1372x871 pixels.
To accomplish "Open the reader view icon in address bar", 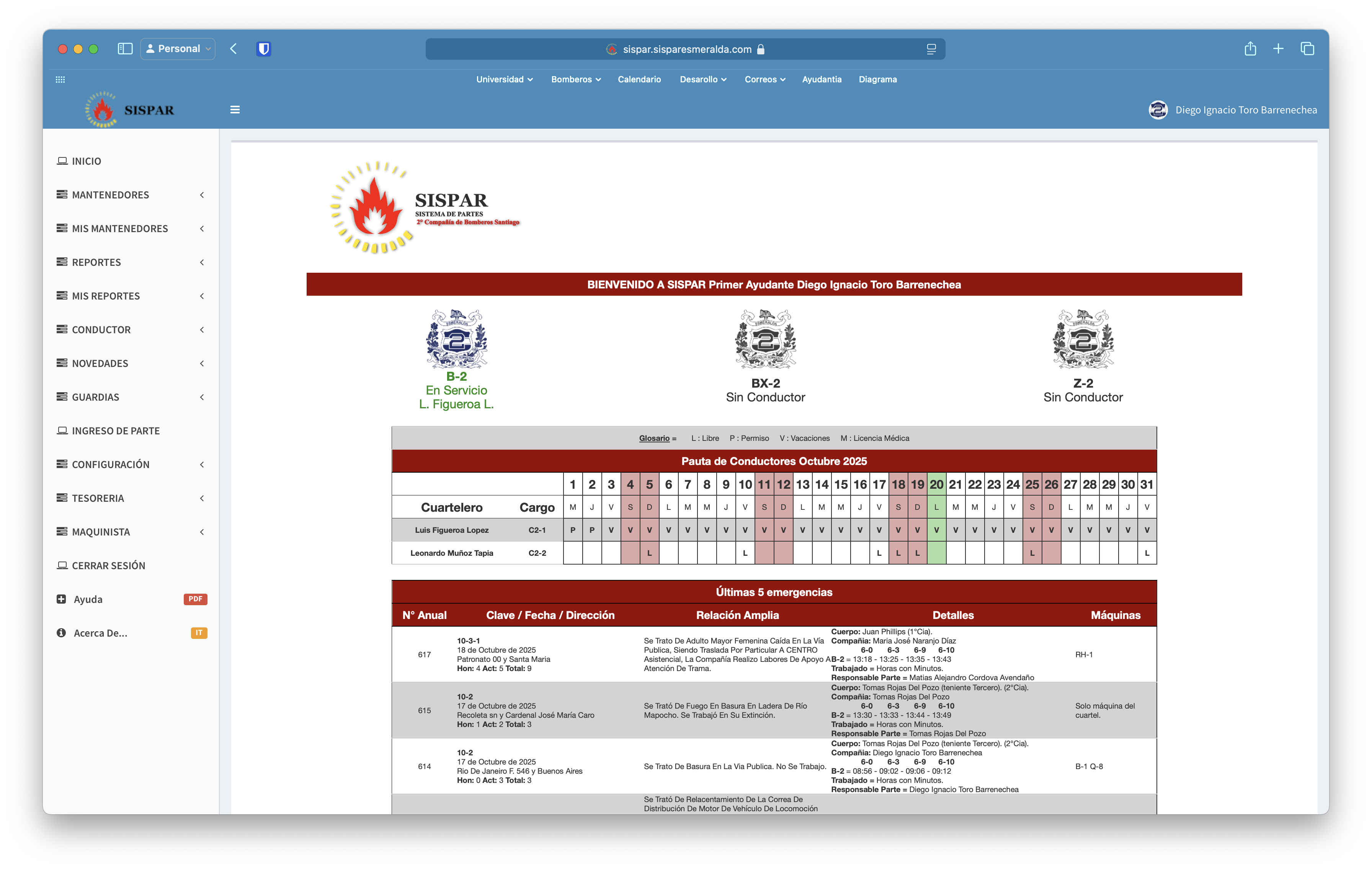I will (931, 49).
